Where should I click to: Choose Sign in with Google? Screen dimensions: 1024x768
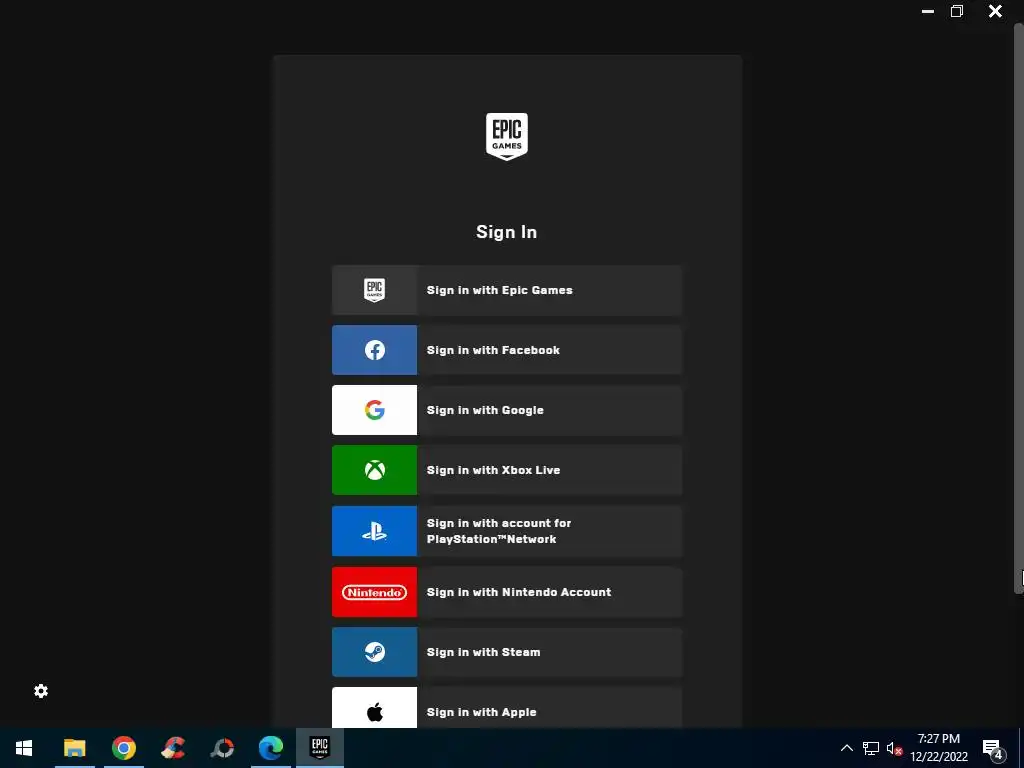tap(507, 410)
